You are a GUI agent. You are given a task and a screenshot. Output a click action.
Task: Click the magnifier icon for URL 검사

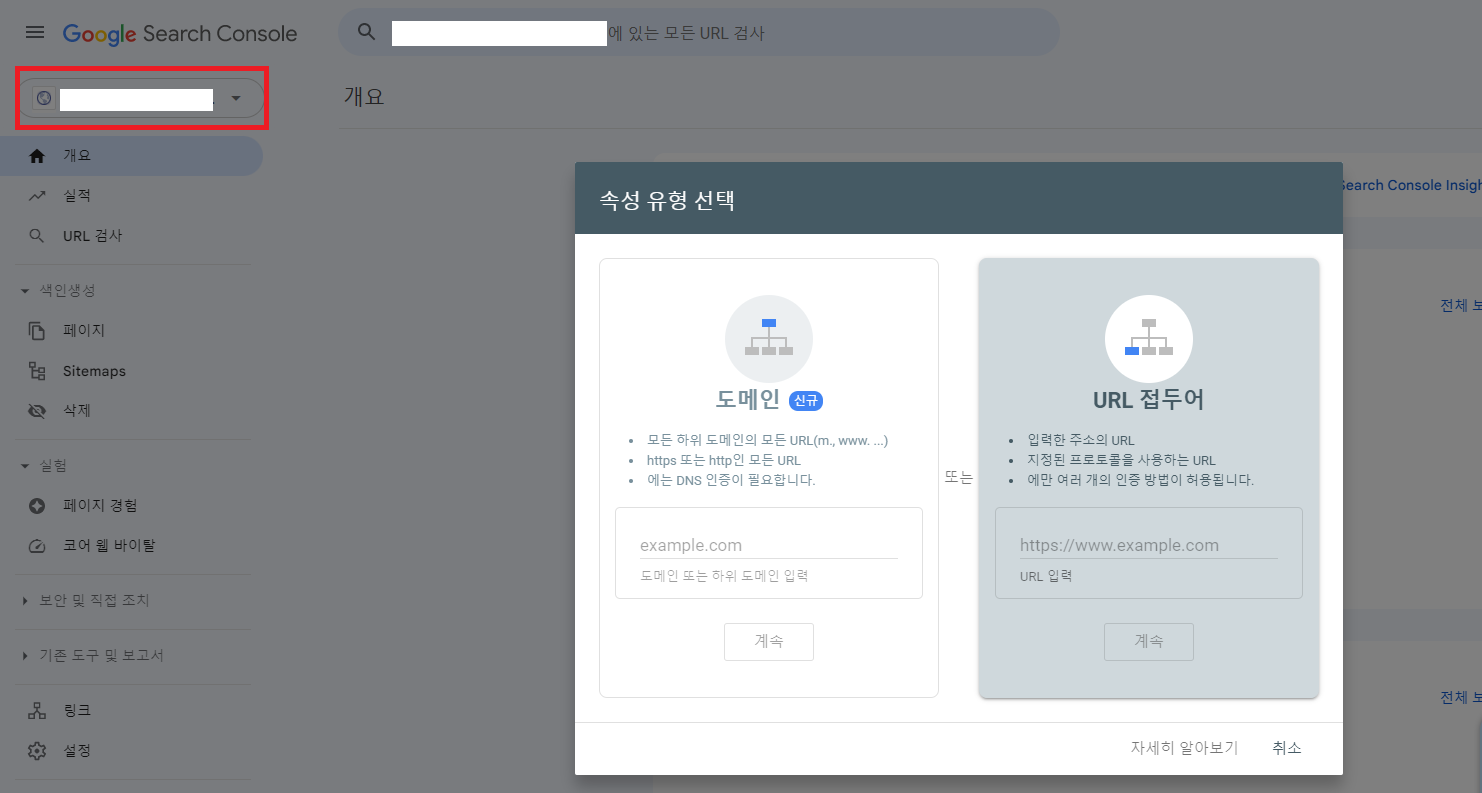click(37, 236)
